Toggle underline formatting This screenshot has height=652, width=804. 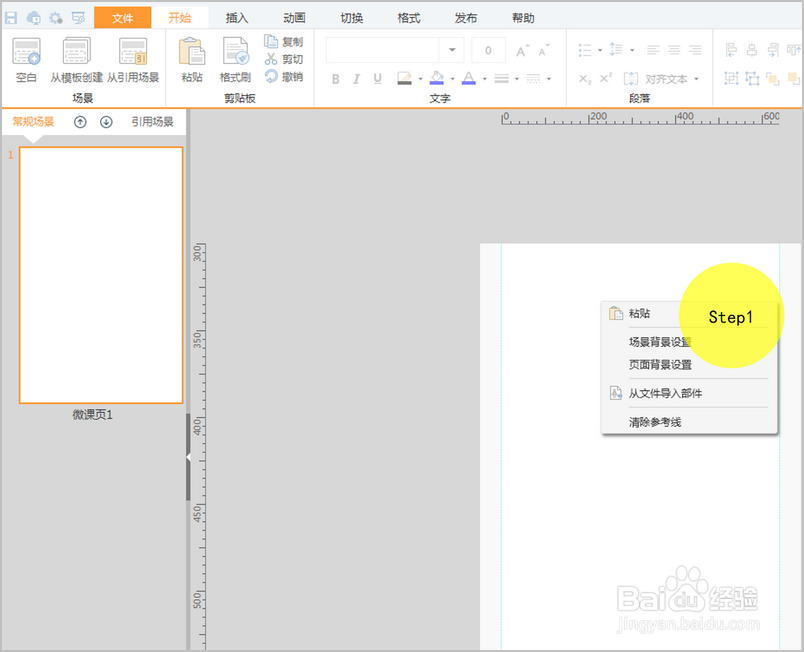click(377, 79)
